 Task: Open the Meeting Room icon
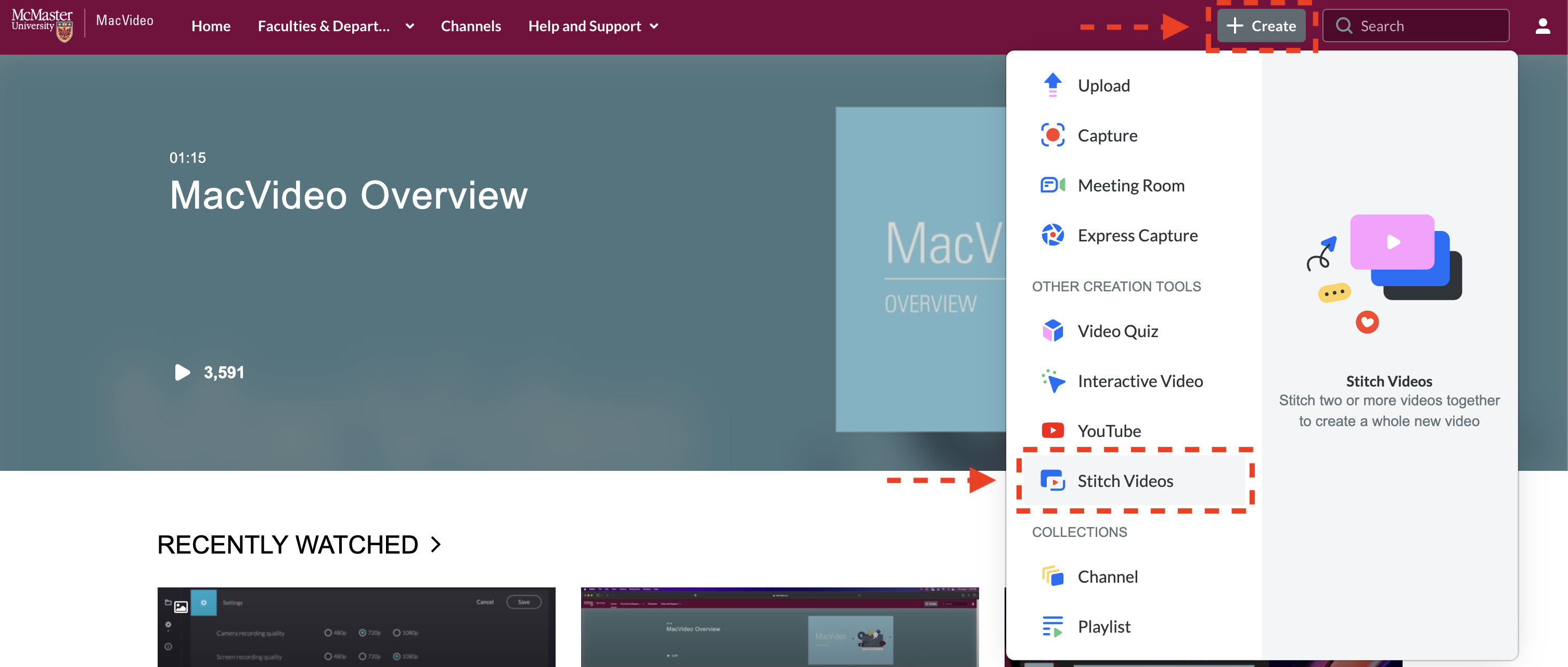[x=1052, y=185]
